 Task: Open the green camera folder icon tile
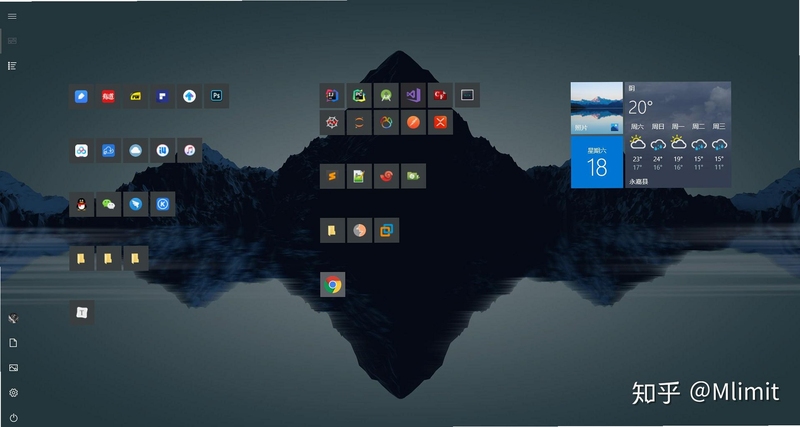tap(413, 177)
